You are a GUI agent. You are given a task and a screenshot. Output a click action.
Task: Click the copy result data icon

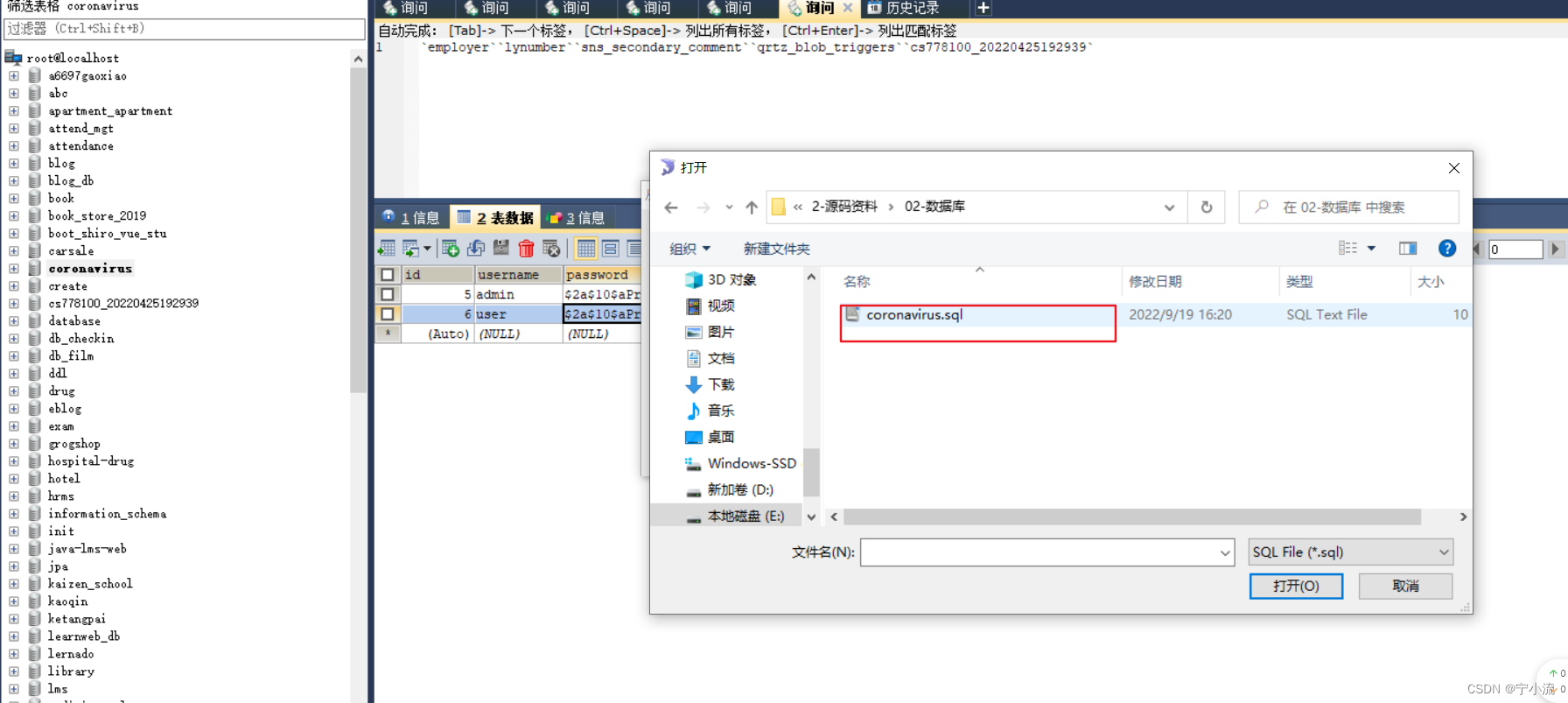tap(409, 249)
